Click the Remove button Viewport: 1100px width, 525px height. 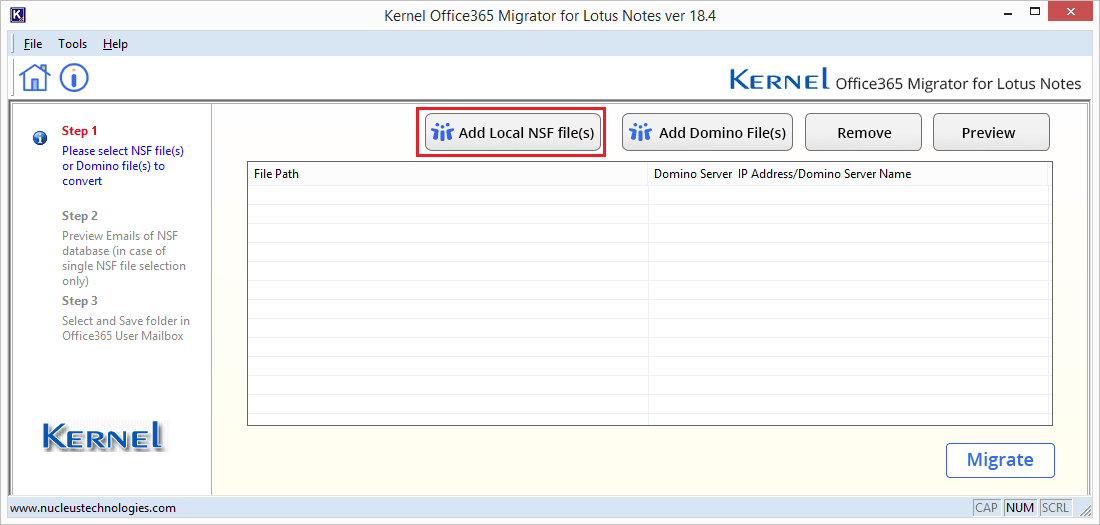tap(864, 132)
